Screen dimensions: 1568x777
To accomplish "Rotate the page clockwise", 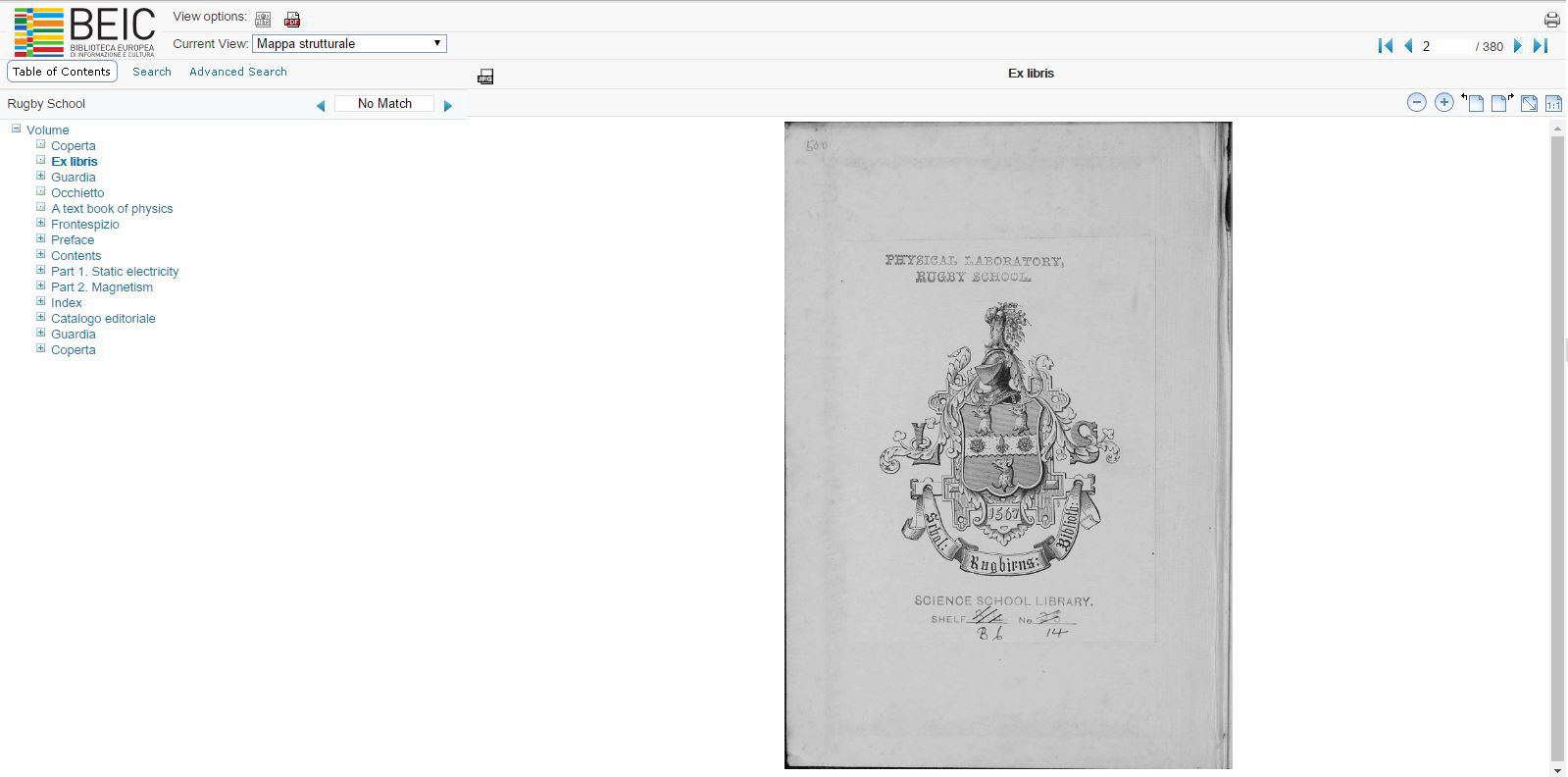I will pyautogui.click(x=1501, y=102).
